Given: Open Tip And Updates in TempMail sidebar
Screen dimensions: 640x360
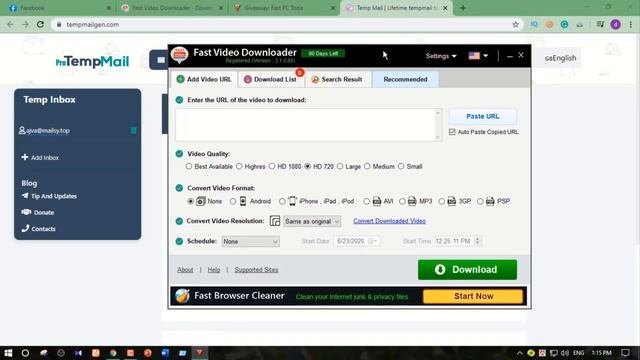Looking at the screenshot, I should point(49,196).
